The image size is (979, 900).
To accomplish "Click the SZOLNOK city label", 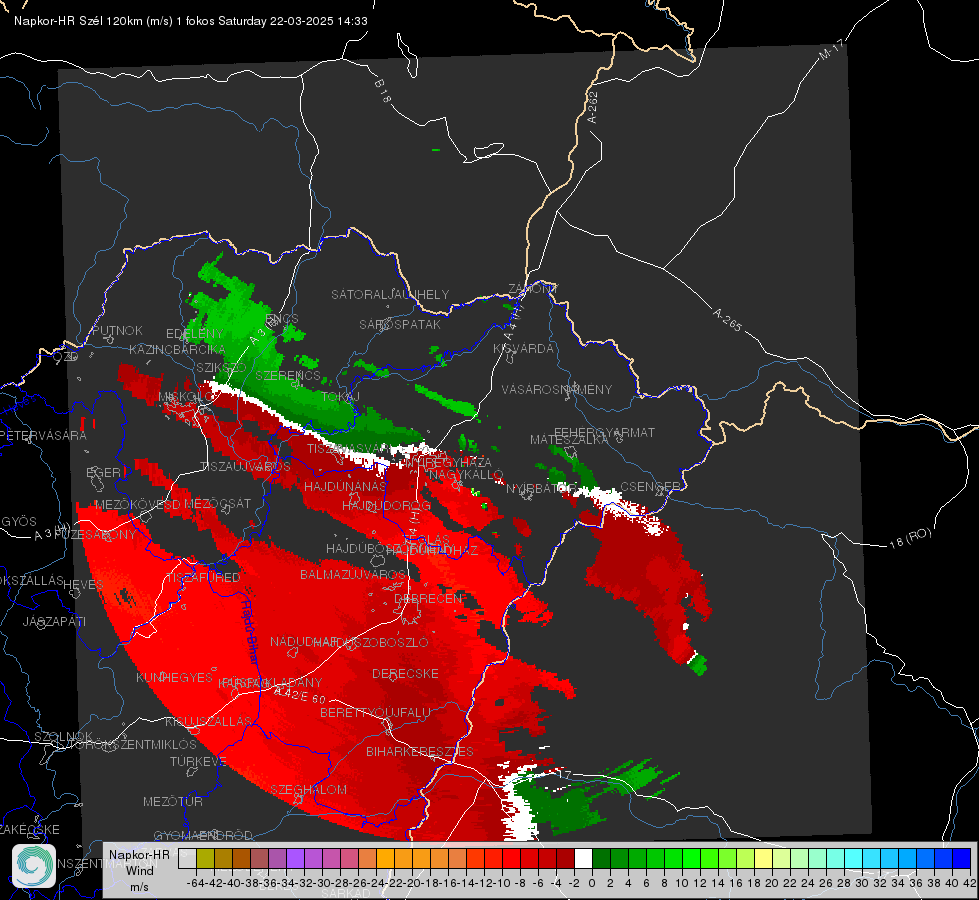I will pyautogui.click(x=64, y=737).
